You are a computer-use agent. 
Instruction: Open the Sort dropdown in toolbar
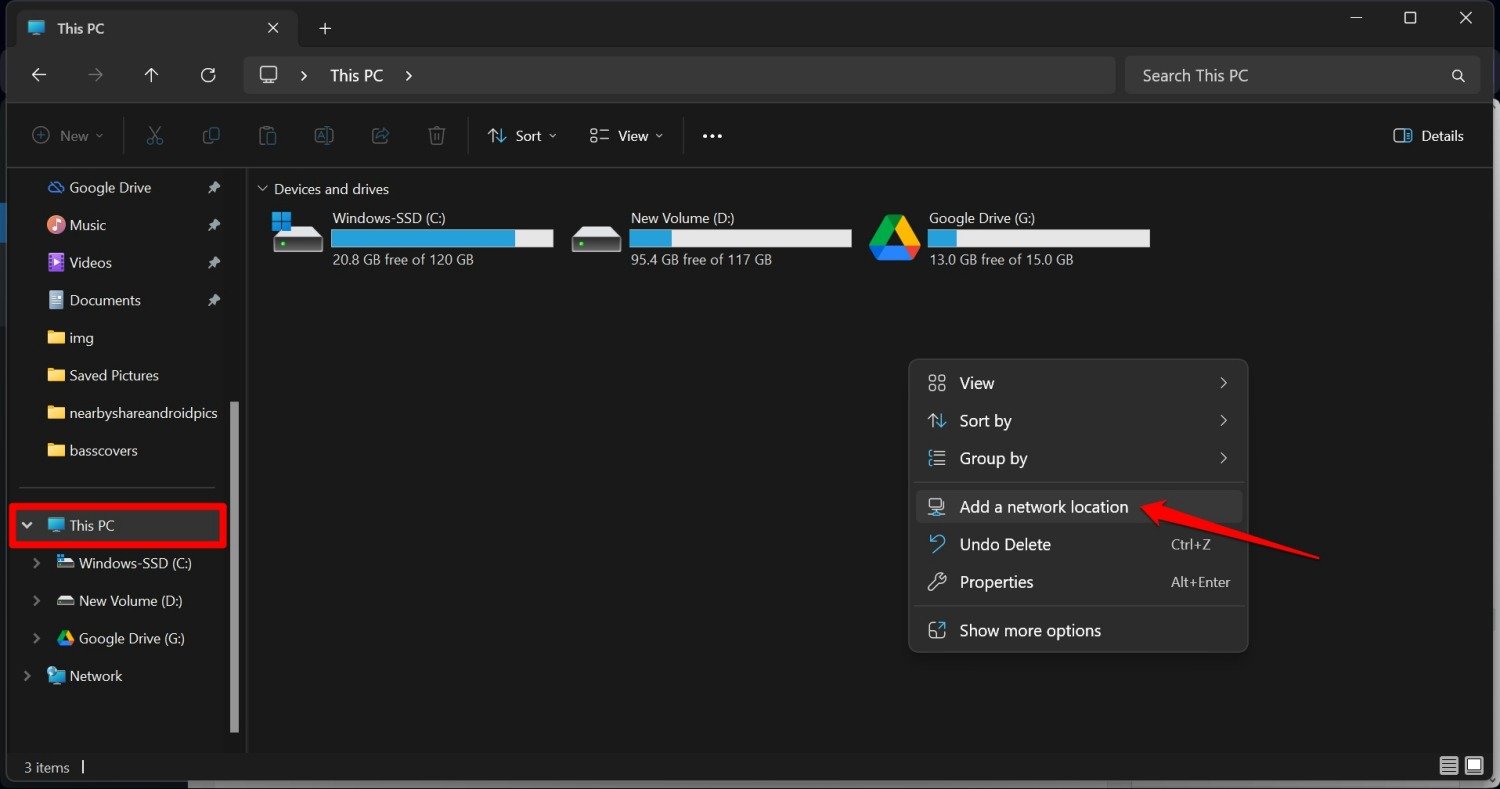[x=522, y=136]
